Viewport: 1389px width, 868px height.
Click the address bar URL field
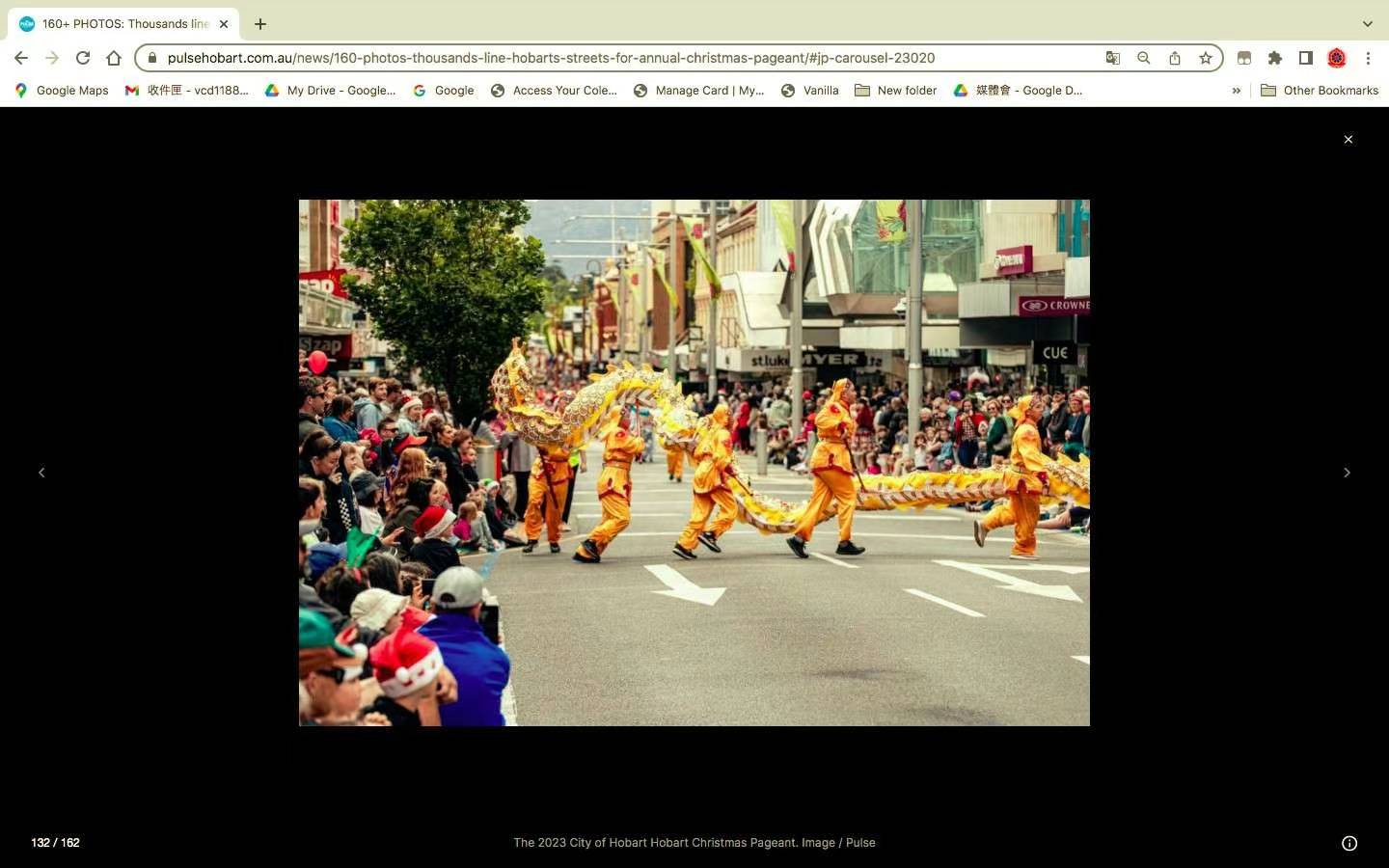click(550, 58)
